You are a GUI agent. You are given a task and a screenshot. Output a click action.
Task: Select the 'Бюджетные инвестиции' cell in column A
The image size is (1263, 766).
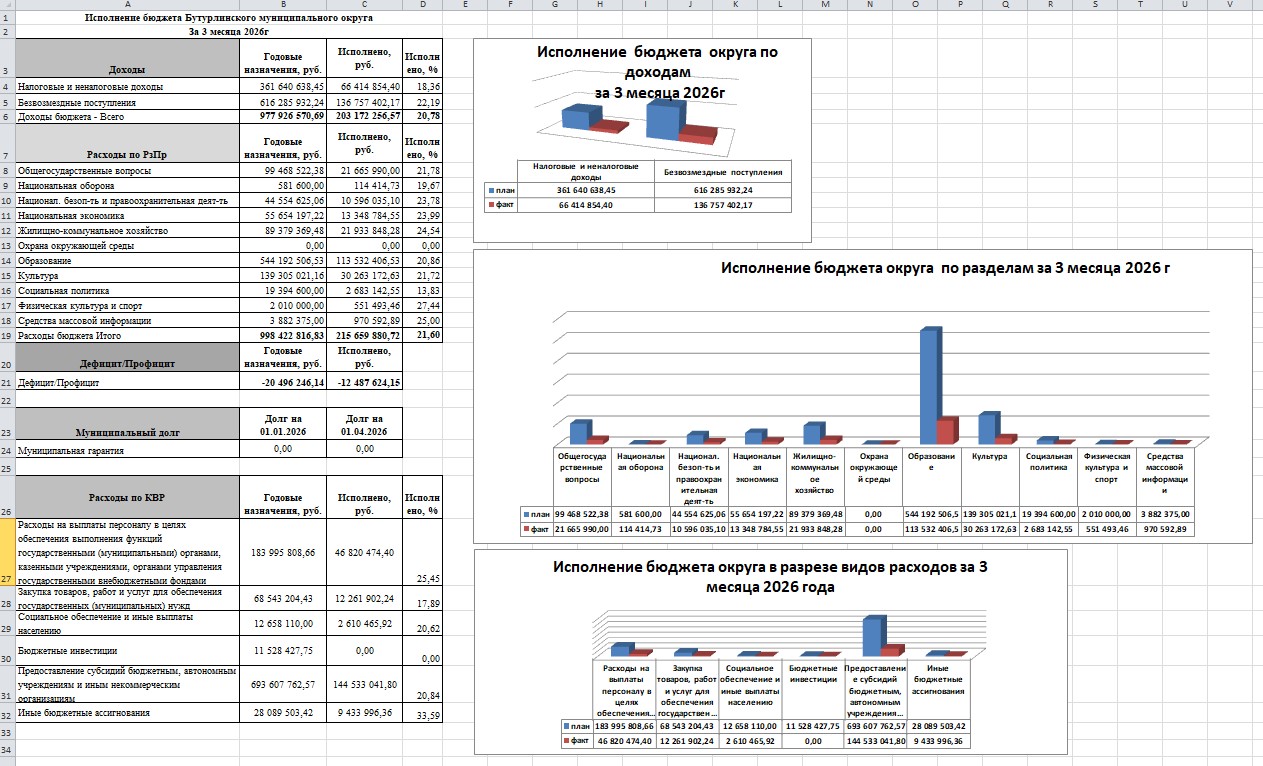point(127,651)
